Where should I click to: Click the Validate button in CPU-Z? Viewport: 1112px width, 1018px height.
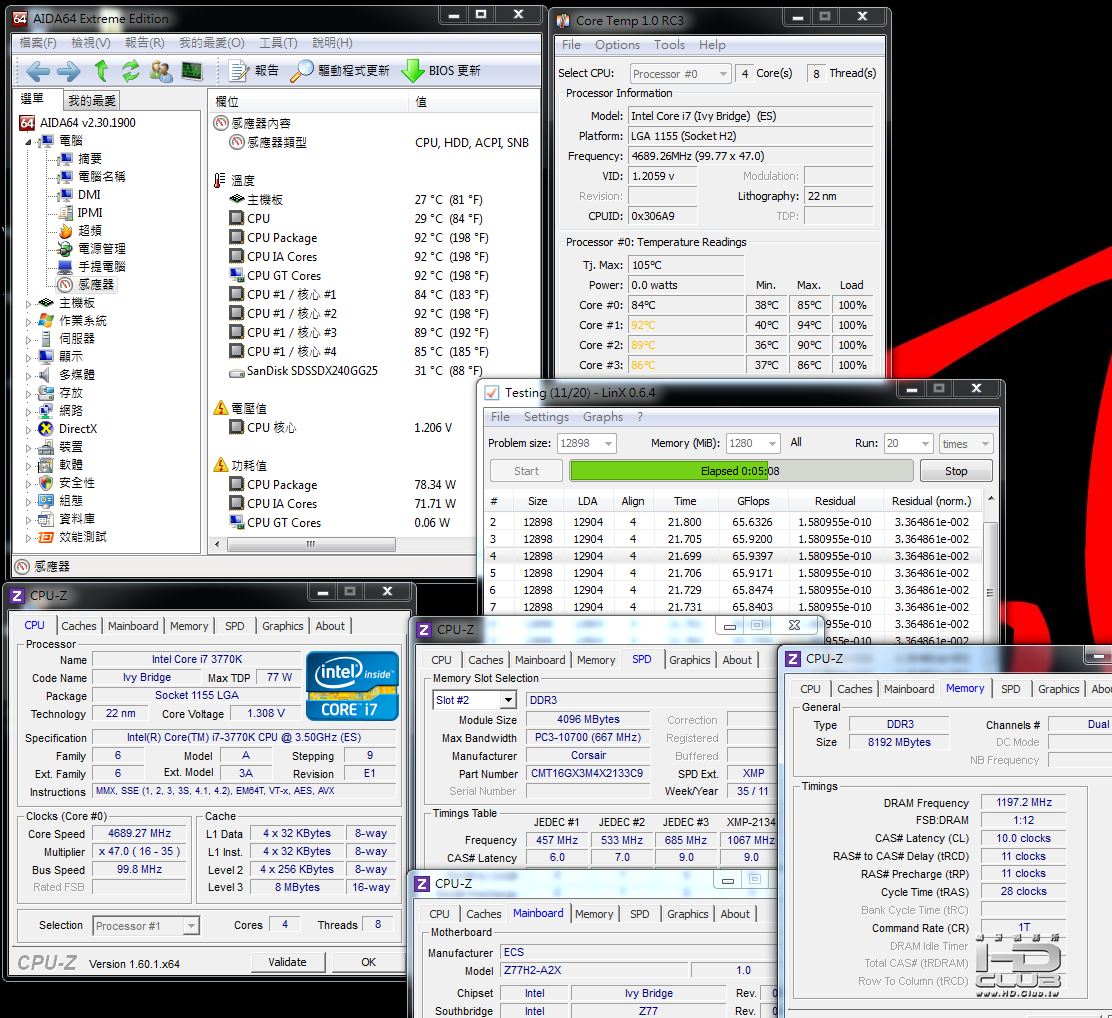[287, 962]
